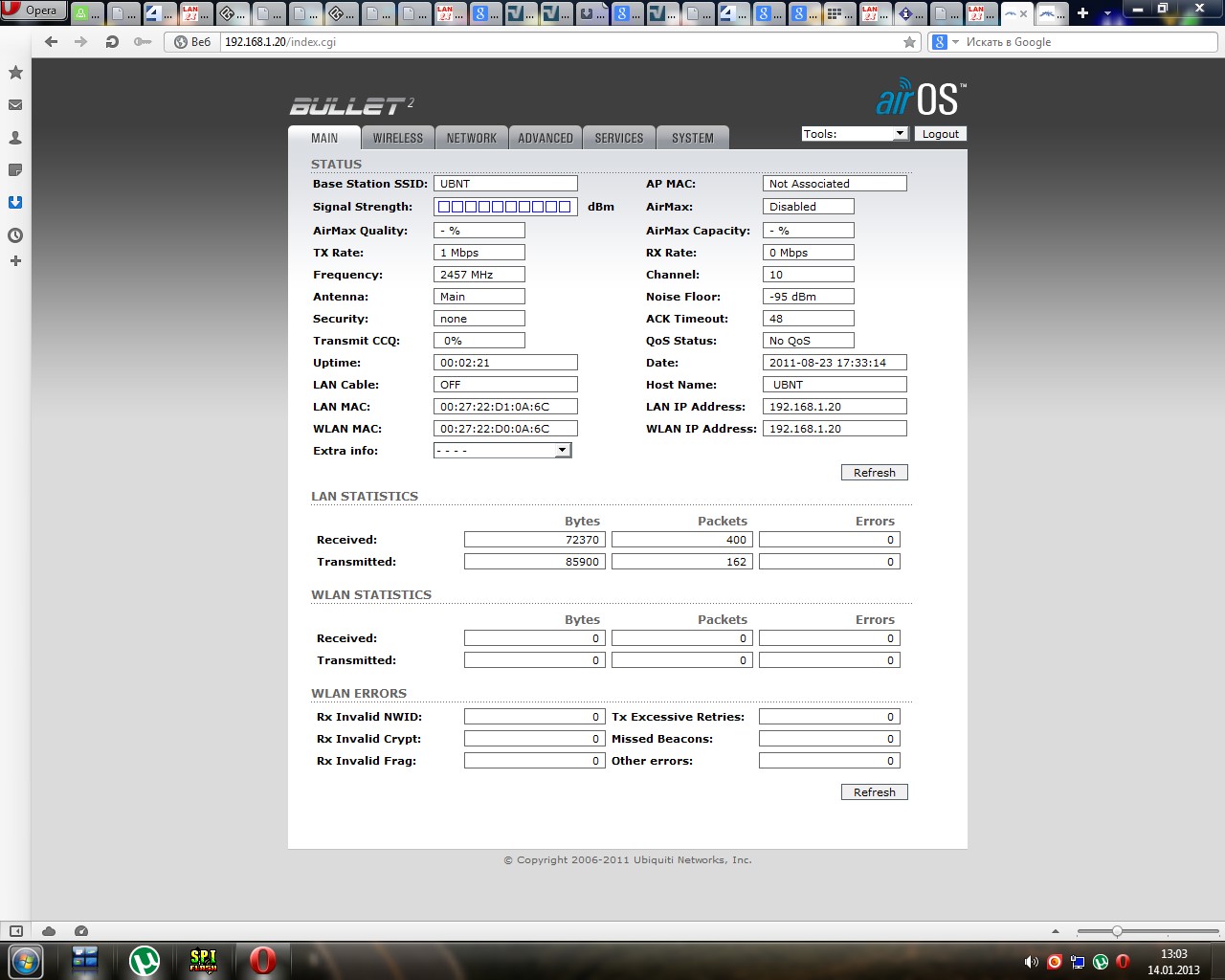The width and height of the screenshot is (1225, 980).
Task: Close the active browser tab
Action: click(1023, 13)
